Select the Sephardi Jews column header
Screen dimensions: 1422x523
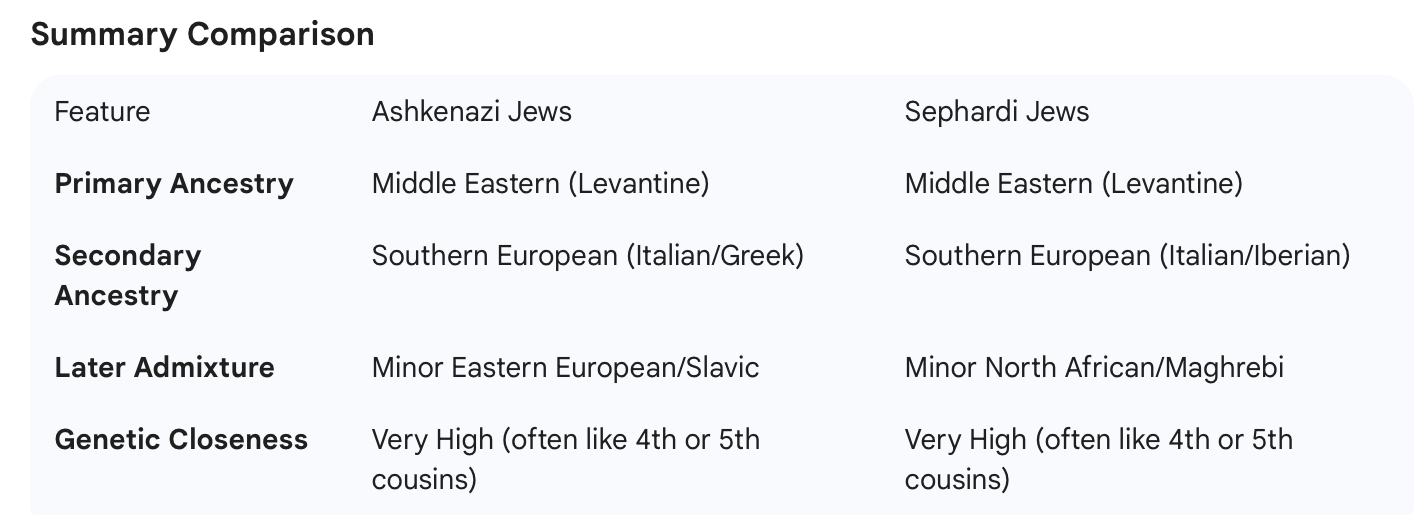coord(996,111)
